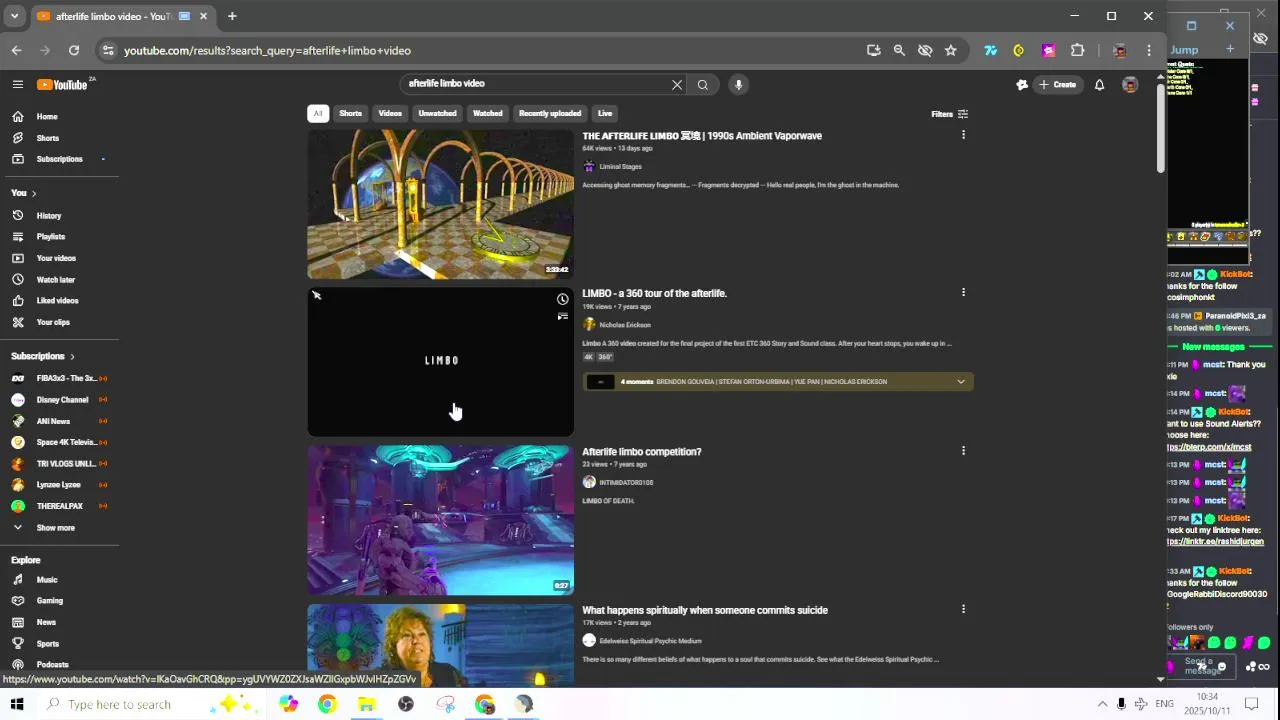Click the YouTube logo
Screen dimensions: 1280x720
point(64,85)
